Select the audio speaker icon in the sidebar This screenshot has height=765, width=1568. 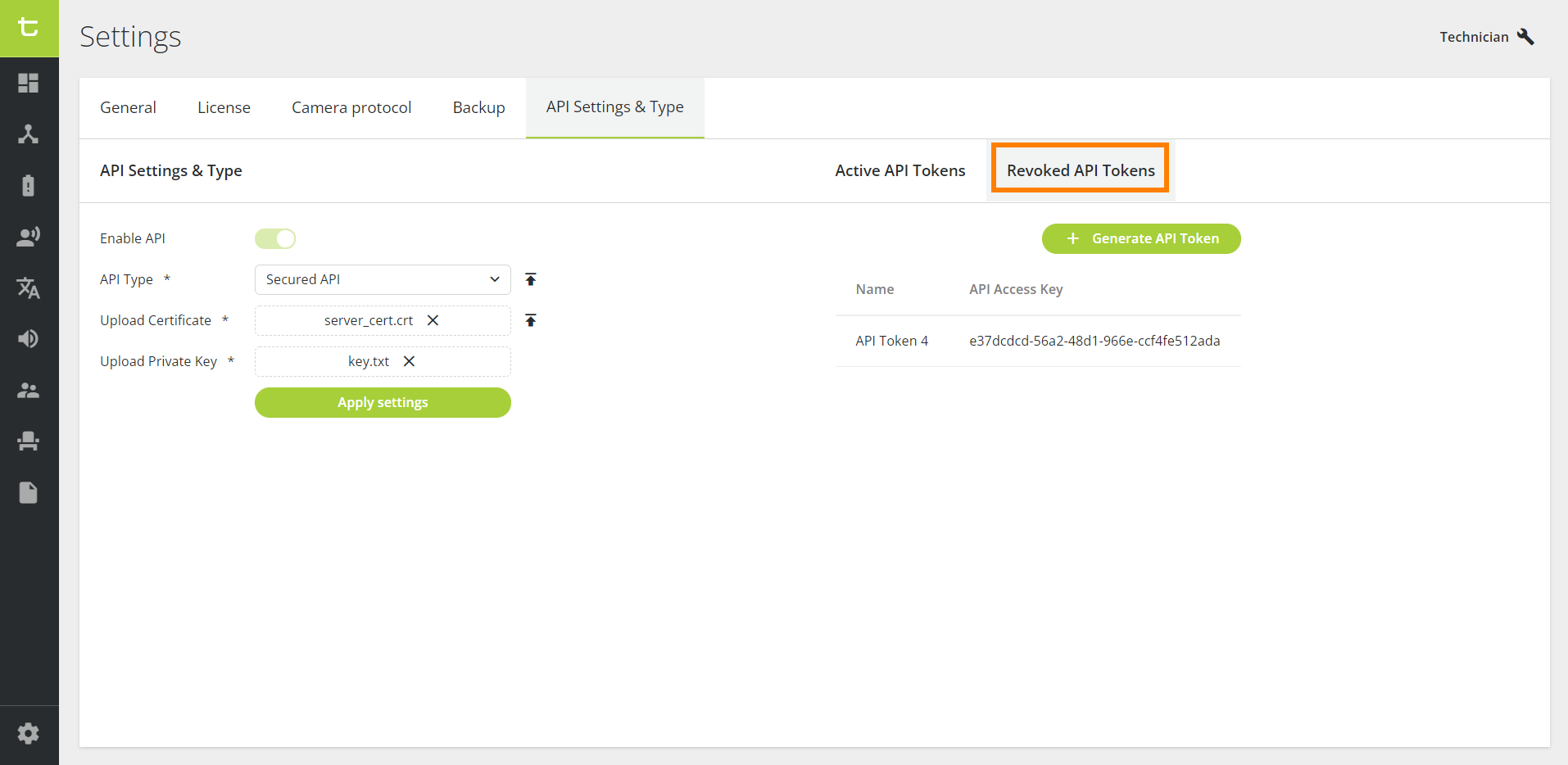coord(29,338)
